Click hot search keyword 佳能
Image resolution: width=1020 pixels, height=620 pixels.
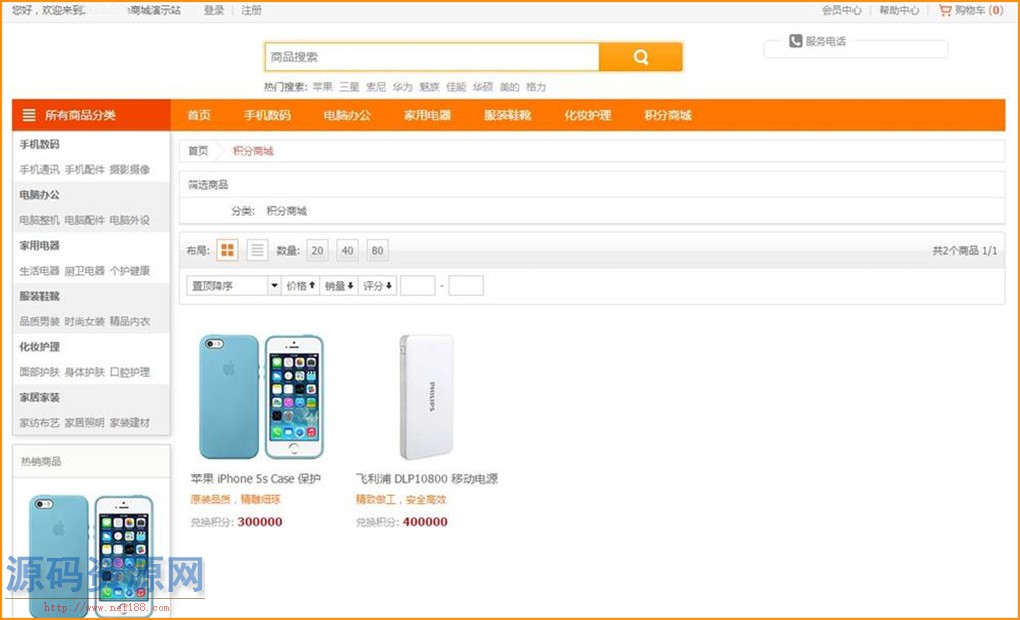coord(456,87)
